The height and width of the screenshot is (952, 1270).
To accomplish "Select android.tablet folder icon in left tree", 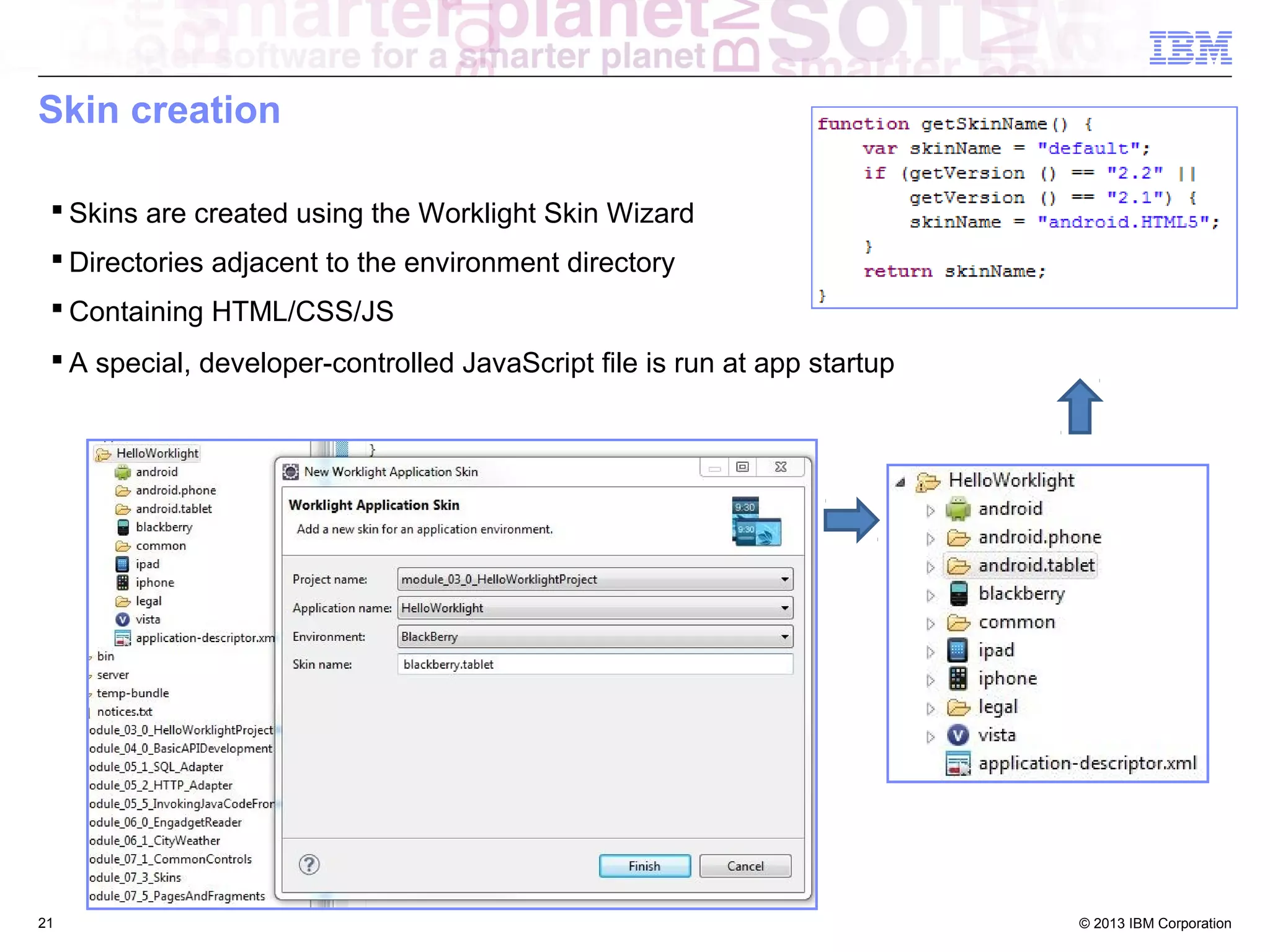I will [x=123, y=509].
